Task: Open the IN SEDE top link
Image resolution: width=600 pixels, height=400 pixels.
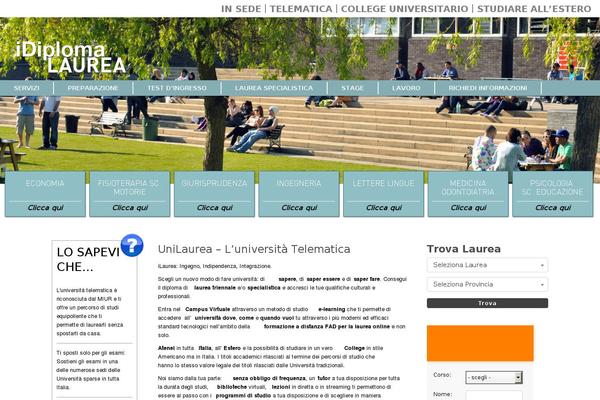Action: coord(241,9)
